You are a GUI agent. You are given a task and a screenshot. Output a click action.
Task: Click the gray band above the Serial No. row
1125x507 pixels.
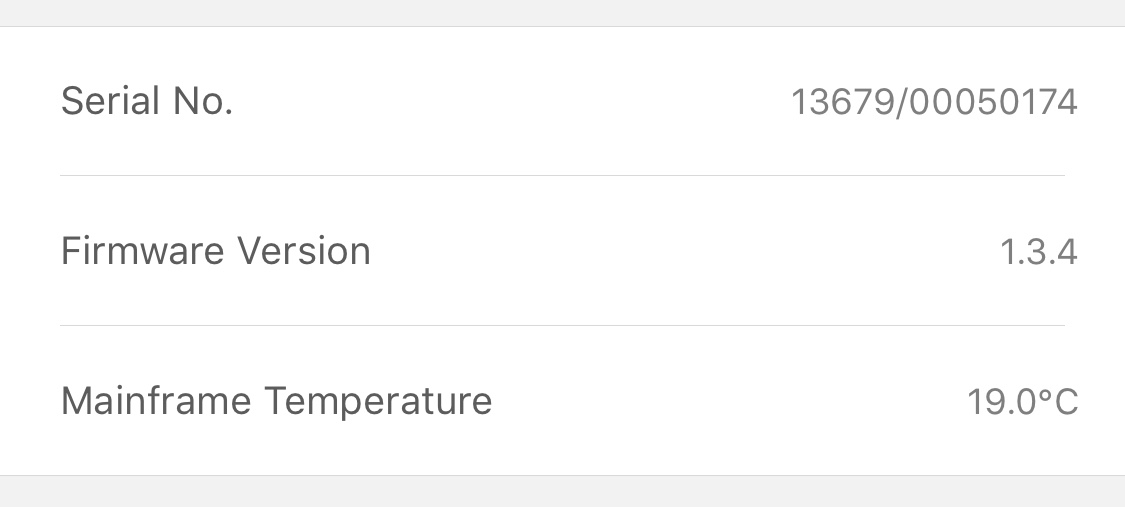562,12
